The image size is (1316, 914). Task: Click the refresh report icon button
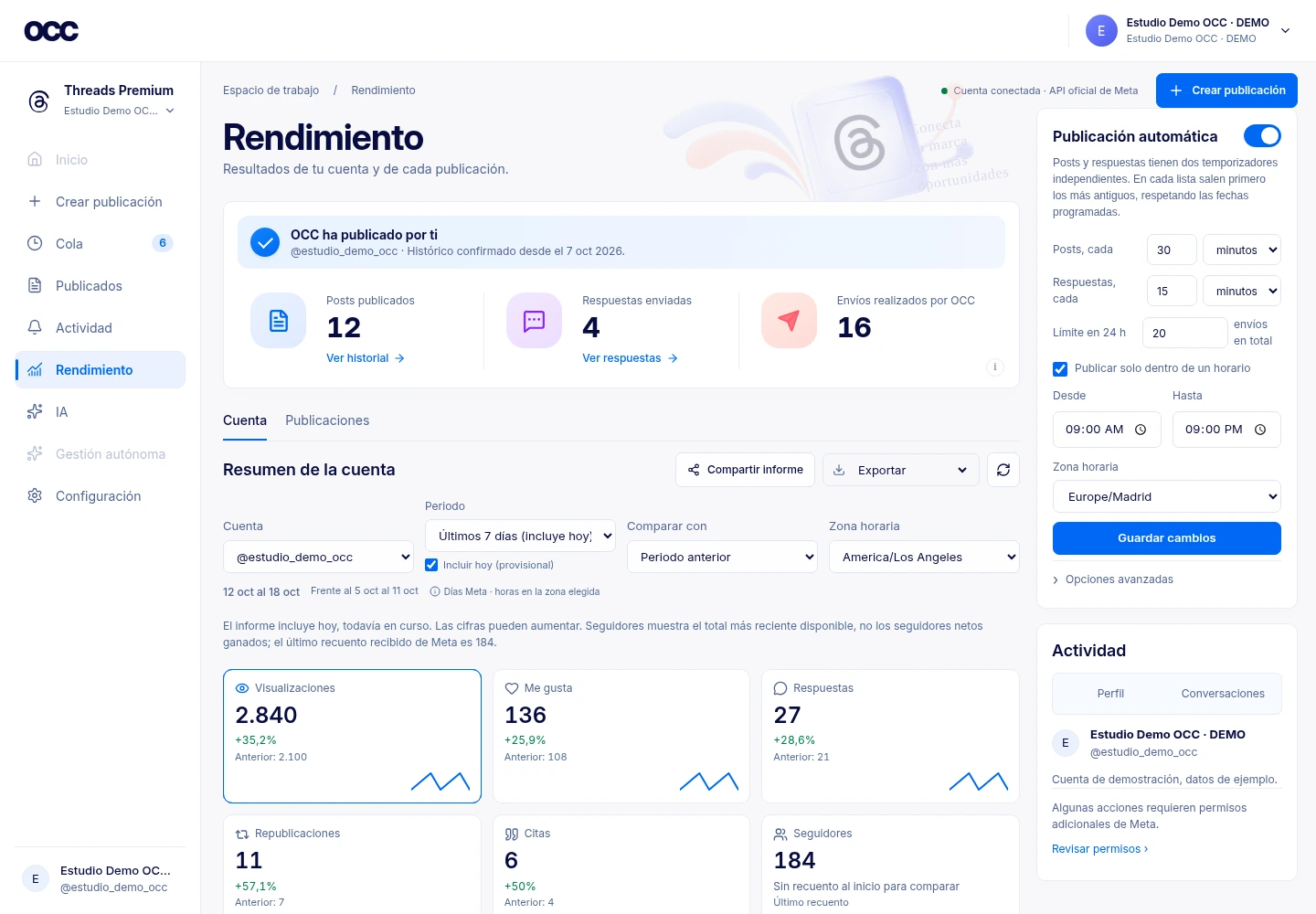pyautogui.click(x=1003, y=470)
